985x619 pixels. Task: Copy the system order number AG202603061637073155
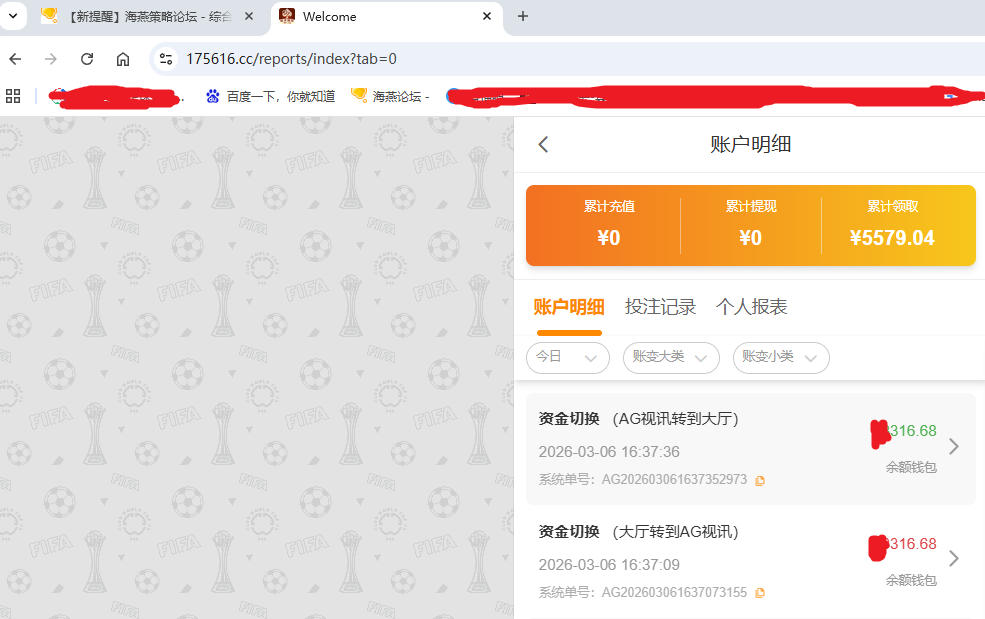(758, 593)
